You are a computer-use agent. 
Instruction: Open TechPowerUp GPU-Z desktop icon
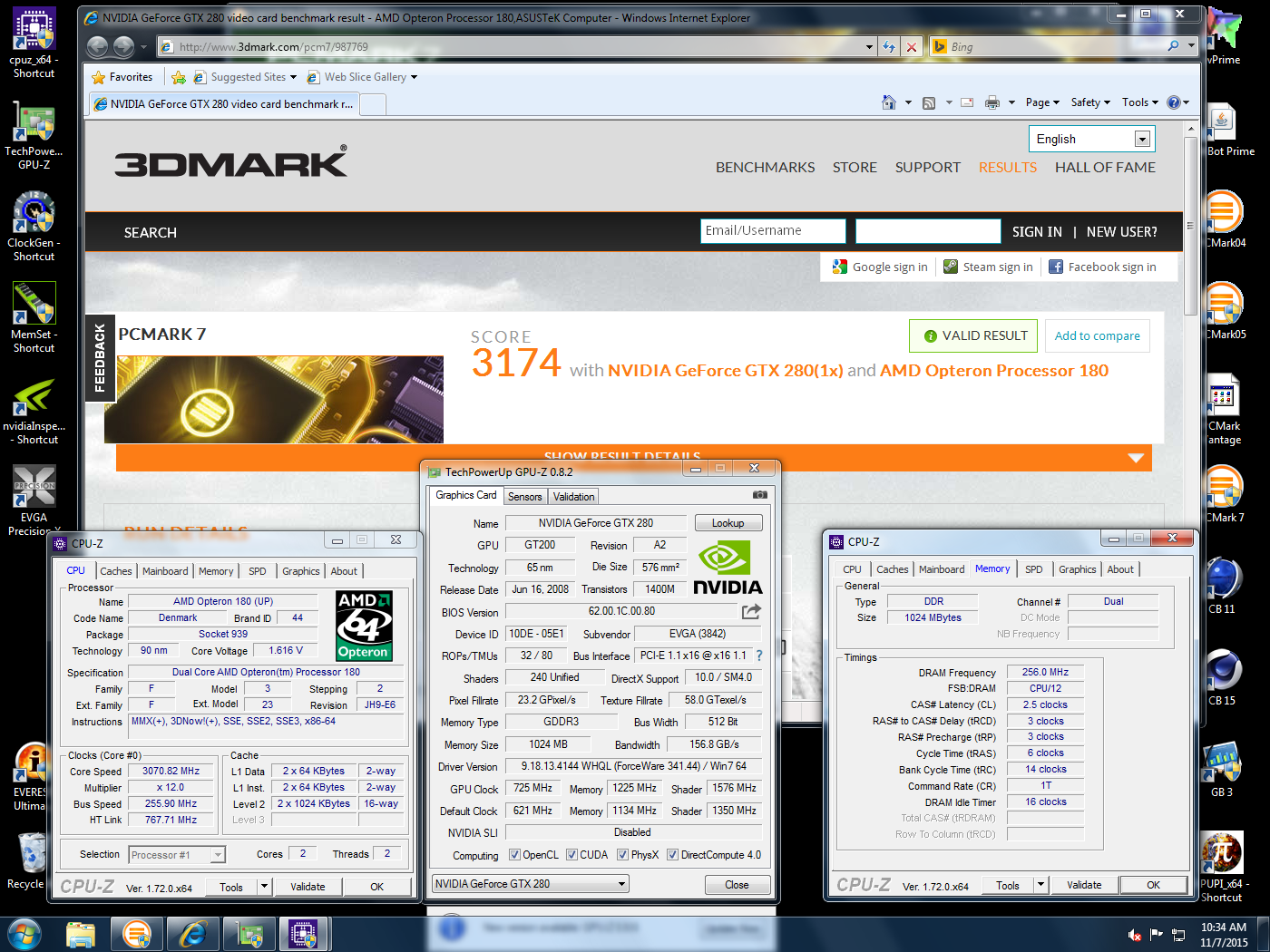coord(34,134)
